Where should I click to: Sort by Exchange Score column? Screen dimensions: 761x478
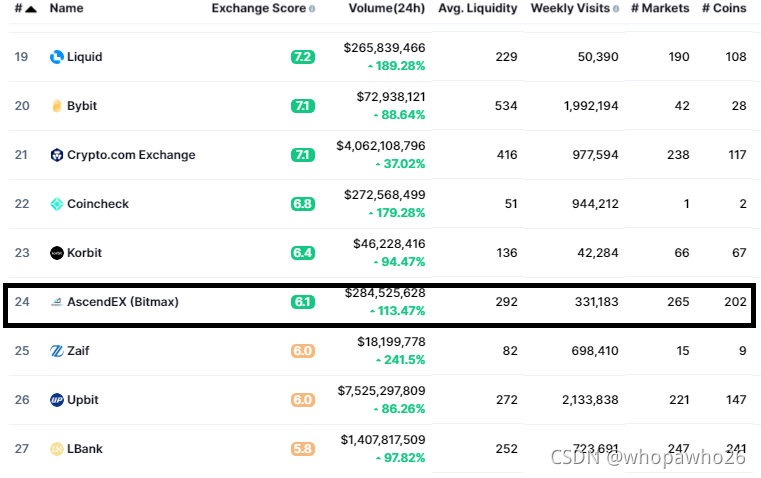coord(259,8)
